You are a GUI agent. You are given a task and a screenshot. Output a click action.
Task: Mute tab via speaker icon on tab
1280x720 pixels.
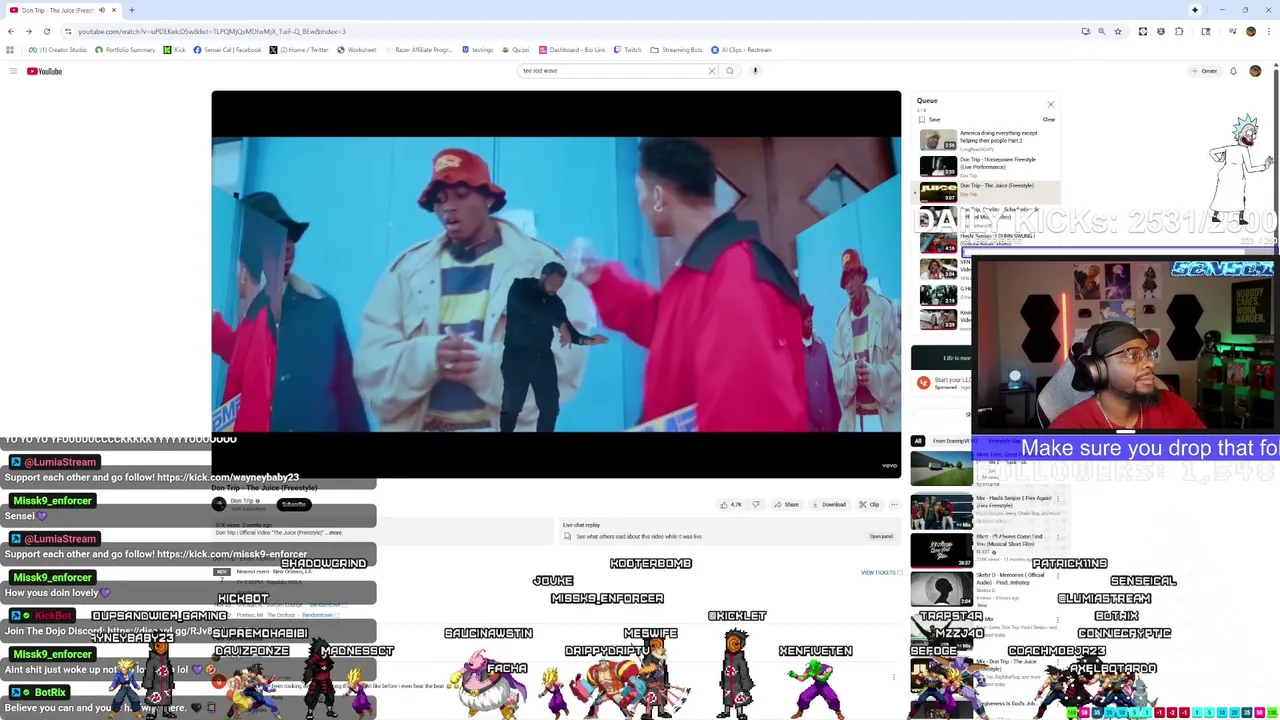(101, 10)
